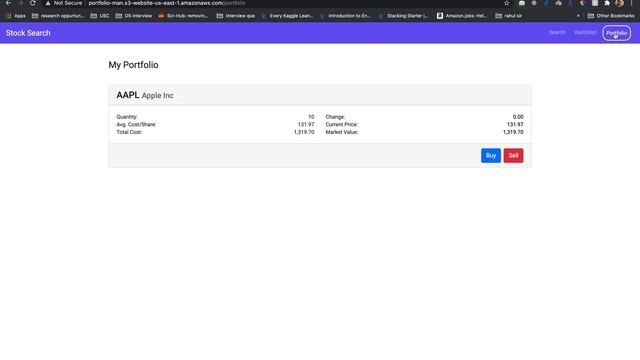The width and height of the screenshot is (640, 360).
Task: Bookmark this page with the star icon
Action: tap(507, 3)
